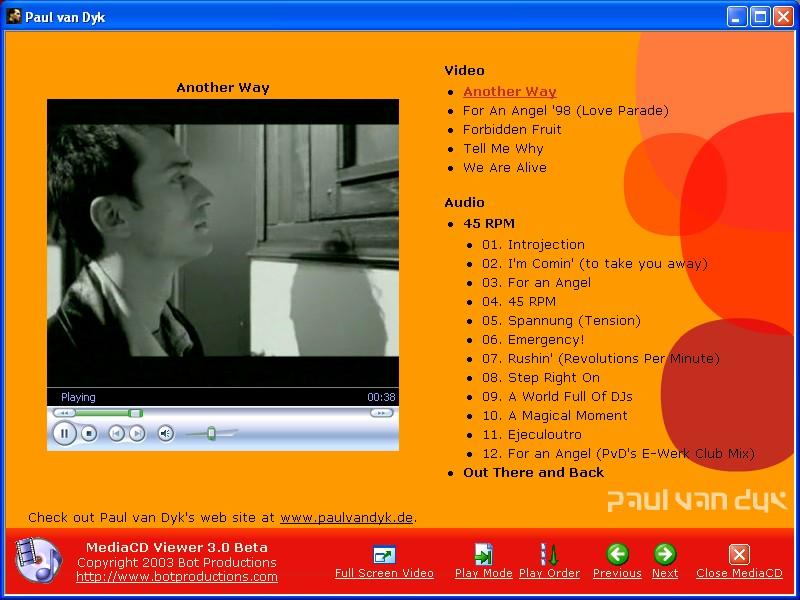The height and width of the screenshot is (600, 800).
Task: Click the Close MediaCD X icon
Action: tap(739, 555)
